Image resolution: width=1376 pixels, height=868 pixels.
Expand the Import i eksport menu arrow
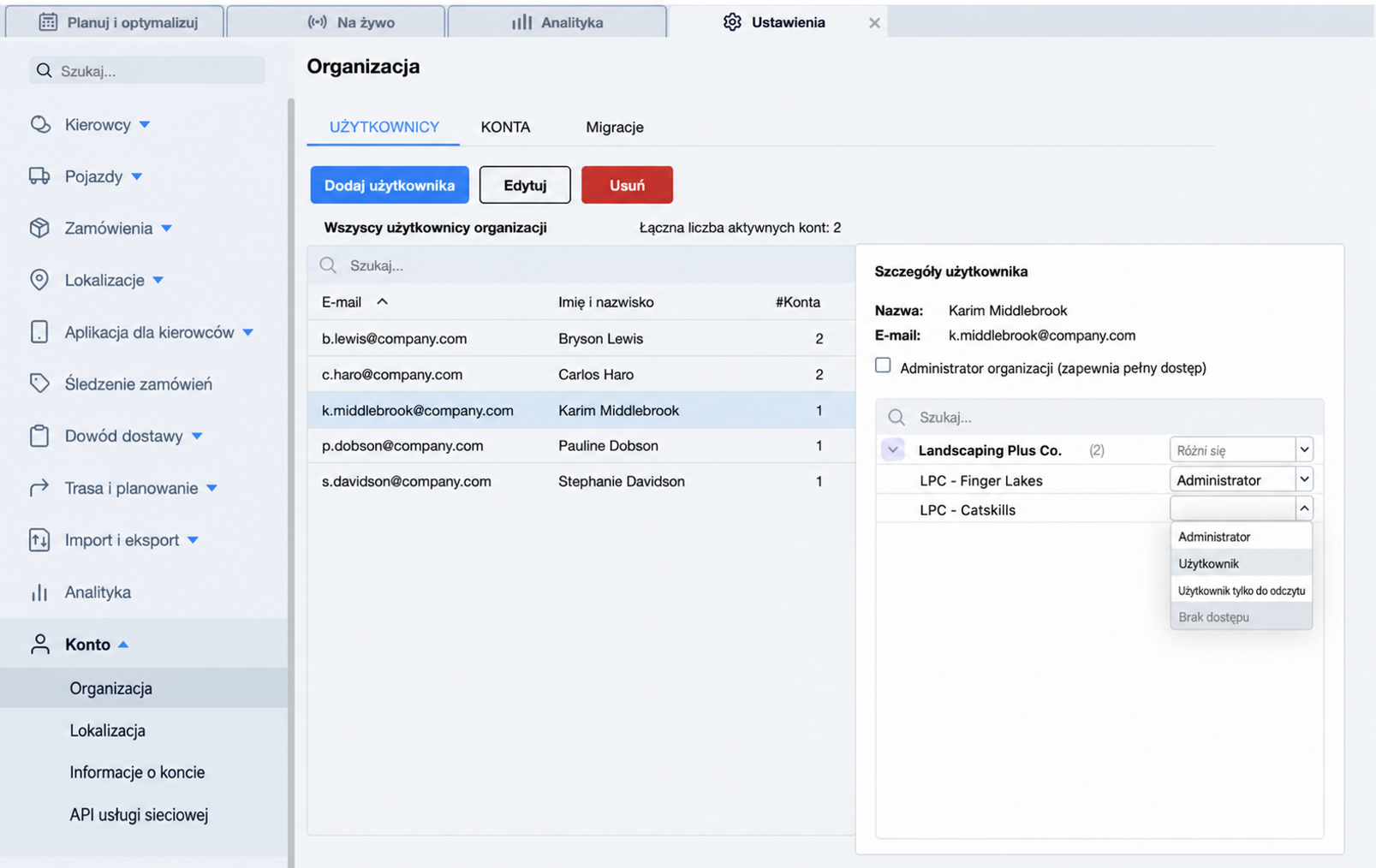coord(193,540)
